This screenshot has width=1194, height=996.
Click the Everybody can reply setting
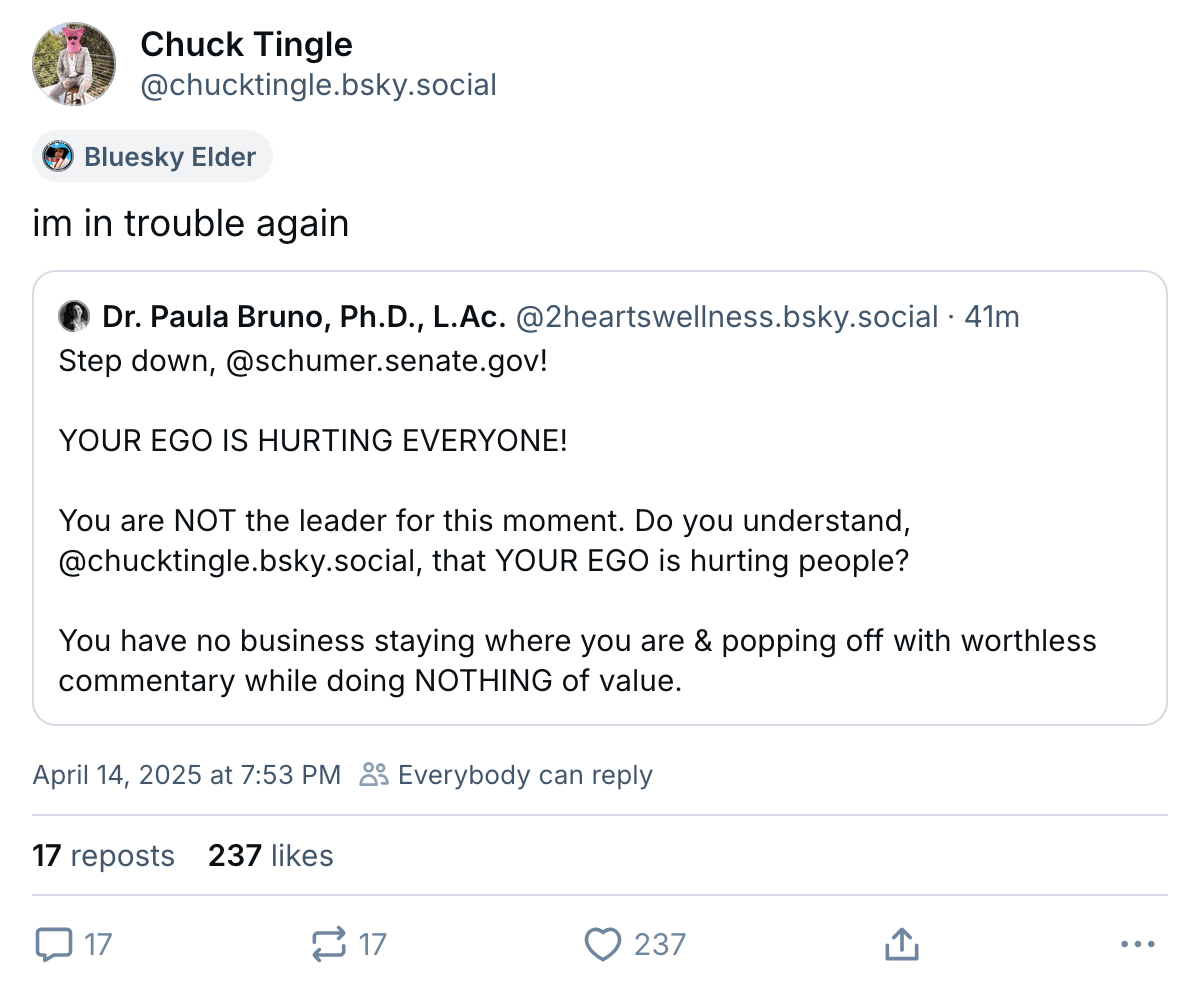(x=525, y=775)
